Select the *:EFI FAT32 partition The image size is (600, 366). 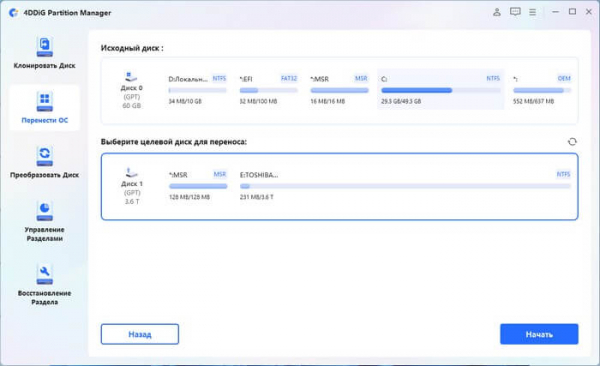[x=268, y=90]
